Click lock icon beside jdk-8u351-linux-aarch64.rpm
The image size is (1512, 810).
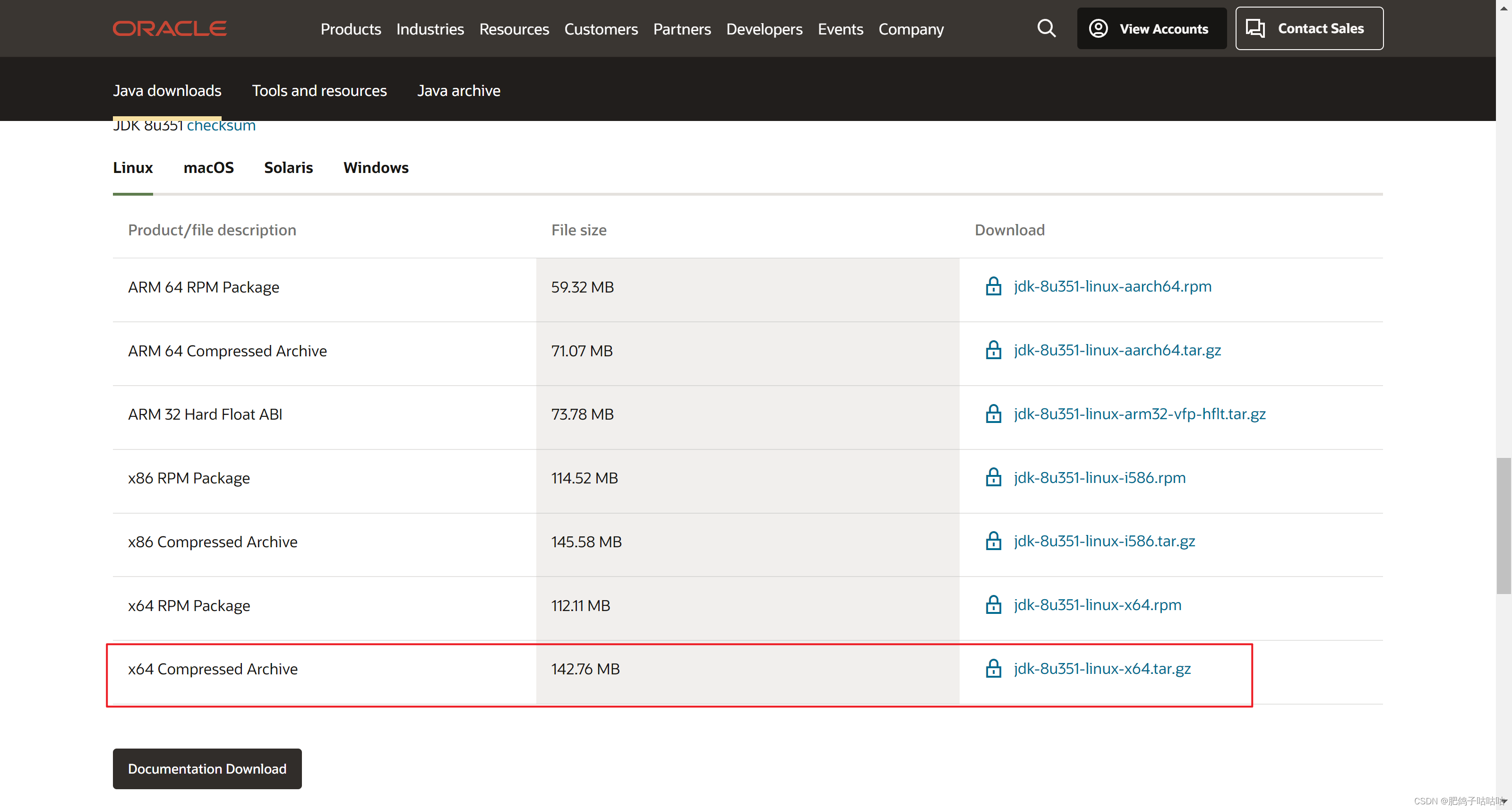(993, 286)
